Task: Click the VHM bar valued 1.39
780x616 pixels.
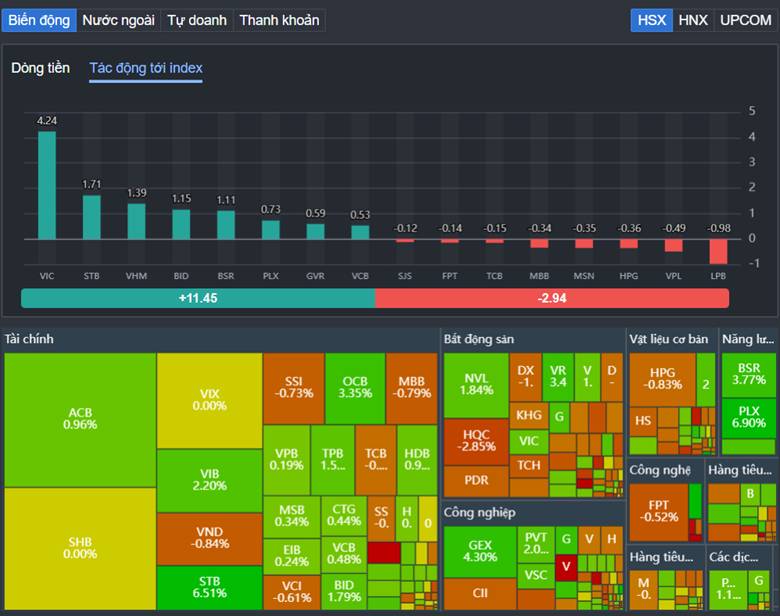Action: pyautogui.click(x=136, y=221)
